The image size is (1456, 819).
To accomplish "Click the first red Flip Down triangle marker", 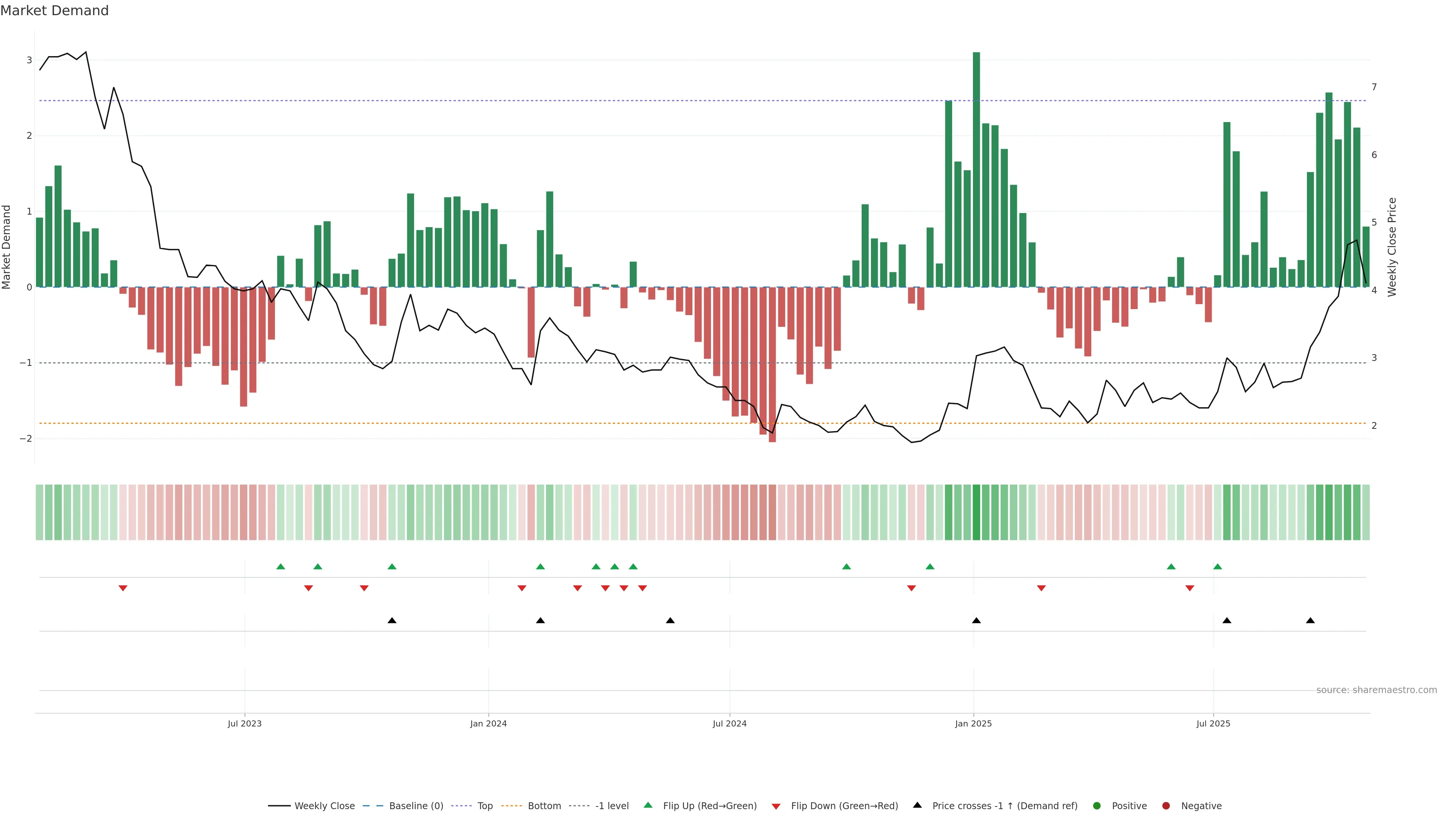I will (x=122, y=588).
